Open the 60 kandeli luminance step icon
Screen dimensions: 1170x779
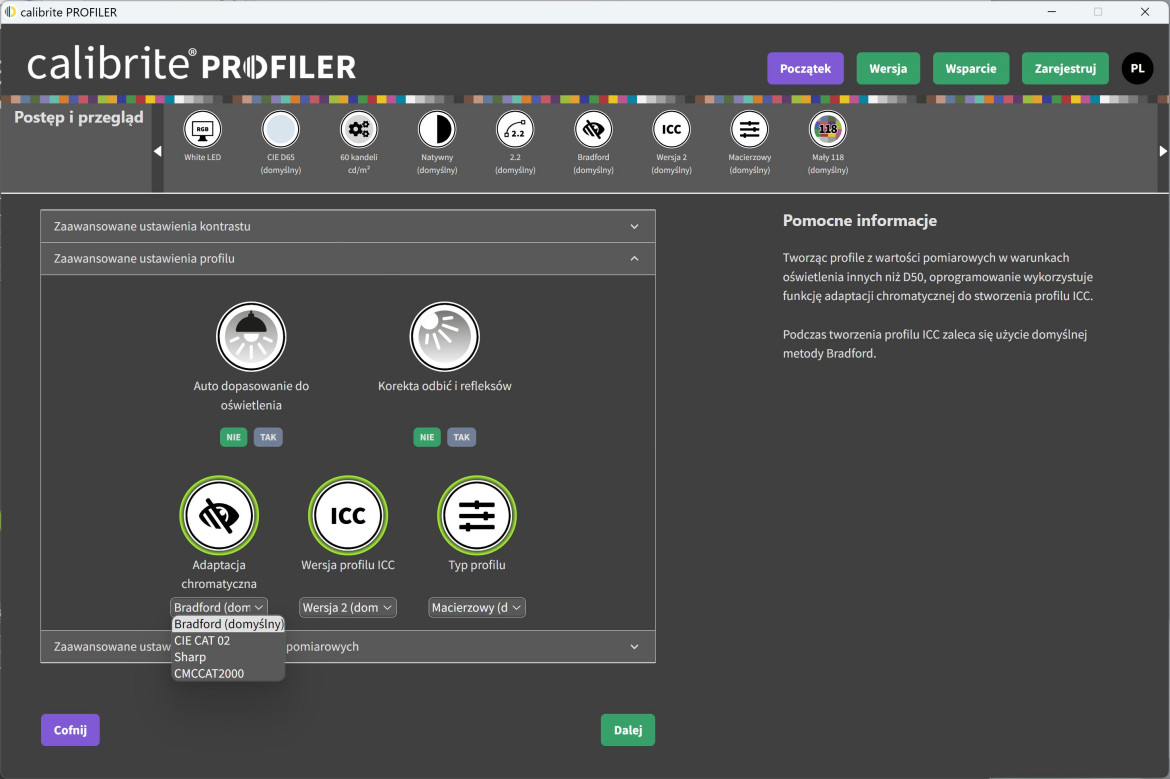(x=359, y=130)
